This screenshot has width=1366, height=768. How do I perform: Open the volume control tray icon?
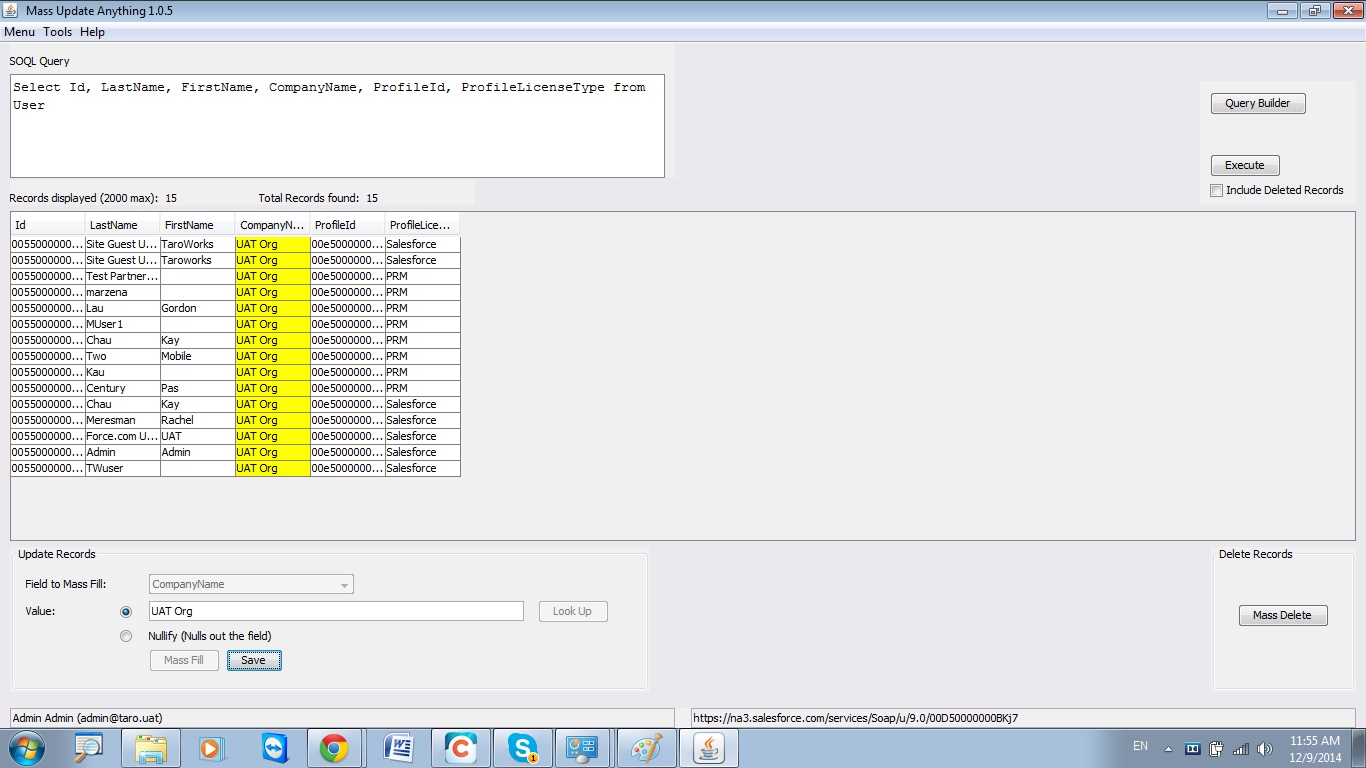[1264, 748]
